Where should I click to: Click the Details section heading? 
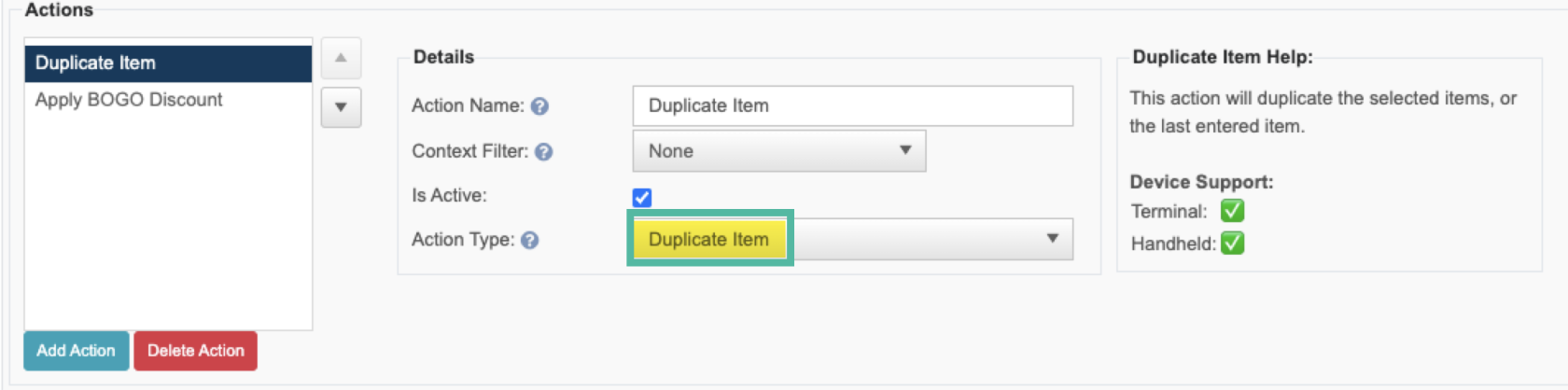coord(443,57)
